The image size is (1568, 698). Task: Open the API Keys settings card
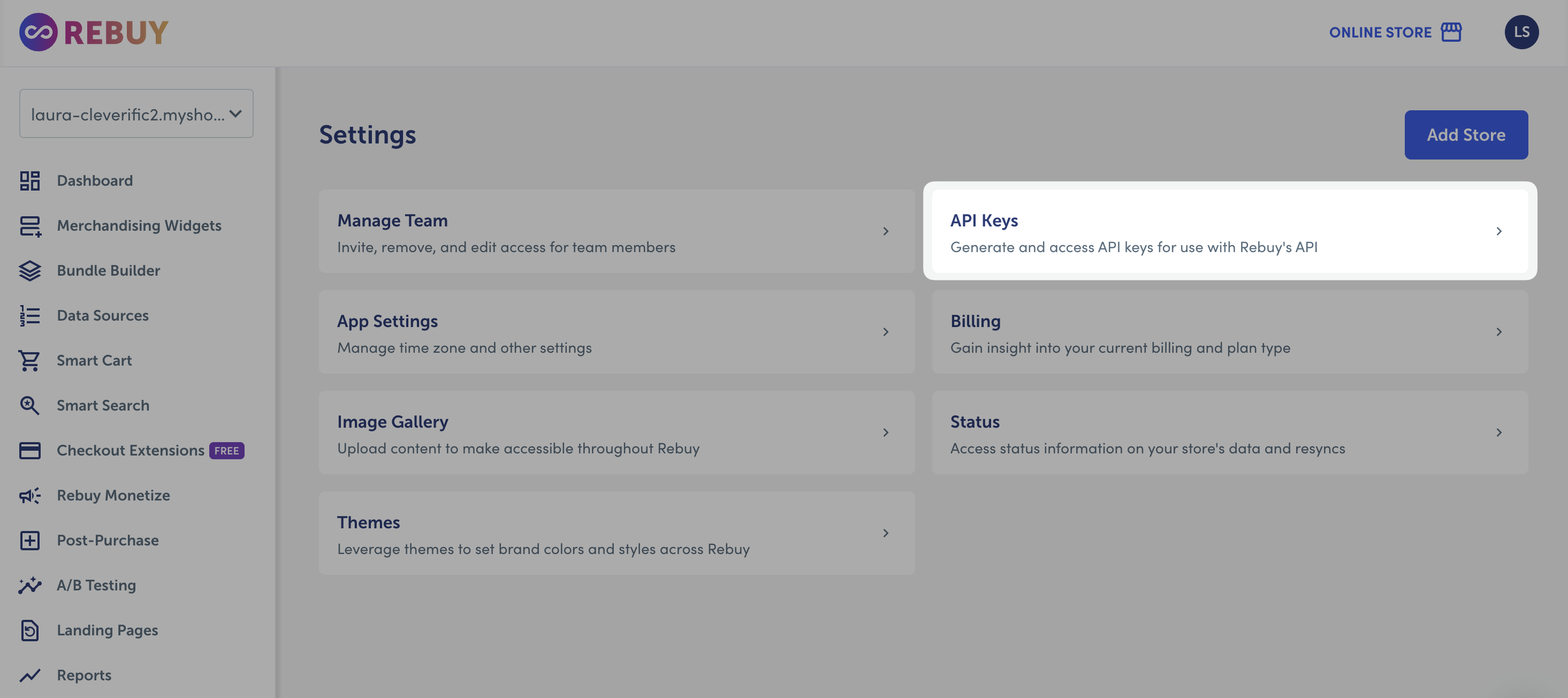coord(1230,231)
